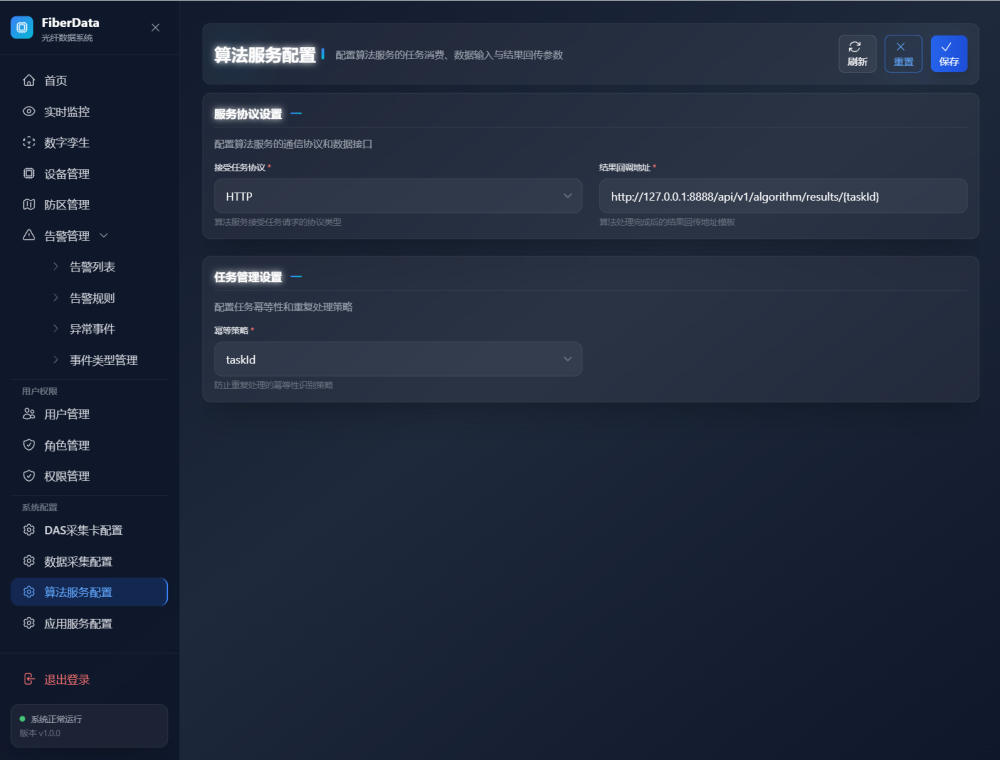The width and height of the screenshot is (1000, 760).
Task: Open the 接受任务协议 HTTP dropdown
Action: pyautogui.click(x=398, y=196)
